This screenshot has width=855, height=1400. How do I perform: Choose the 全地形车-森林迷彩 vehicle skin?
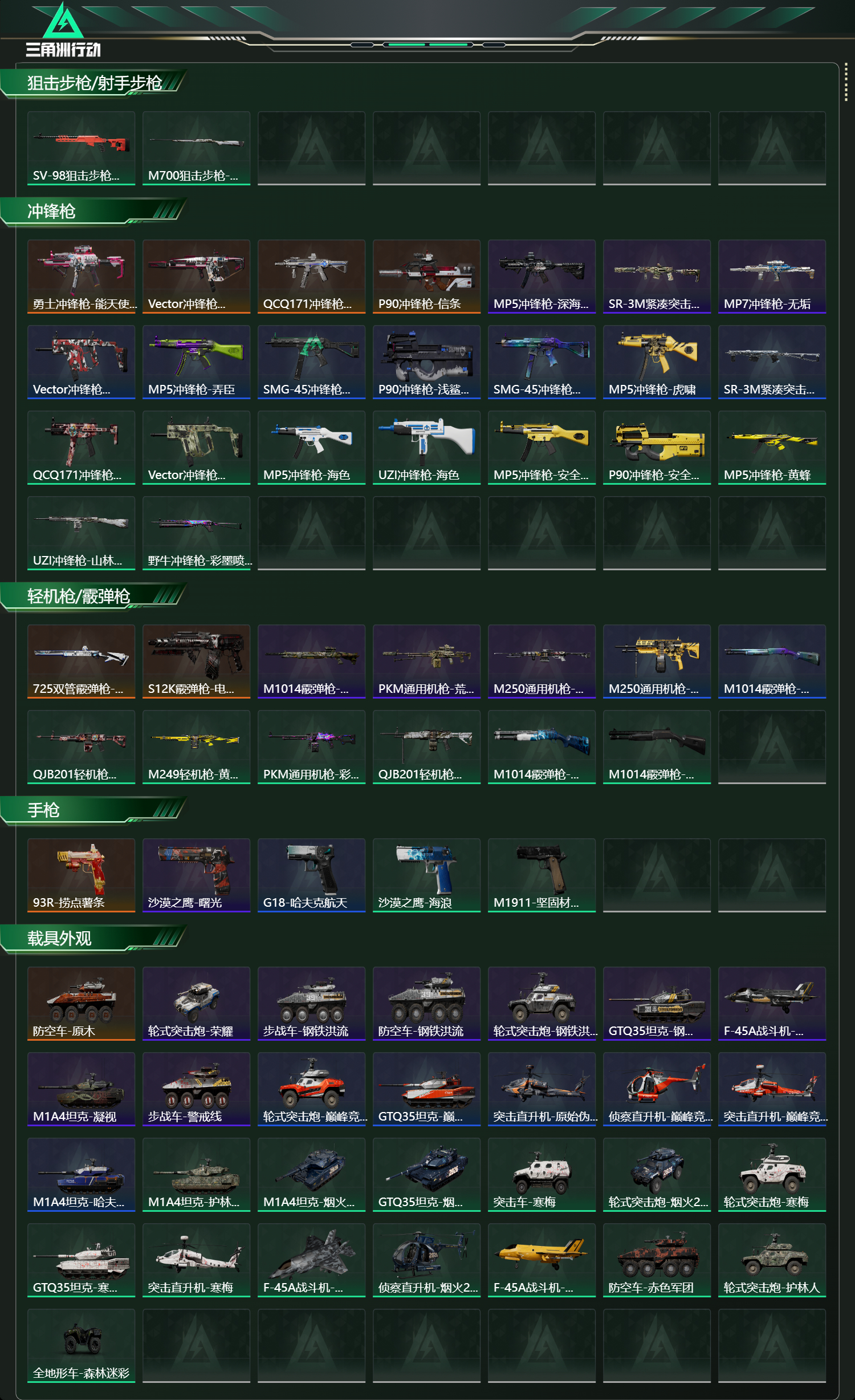[x=81, y=1346]
